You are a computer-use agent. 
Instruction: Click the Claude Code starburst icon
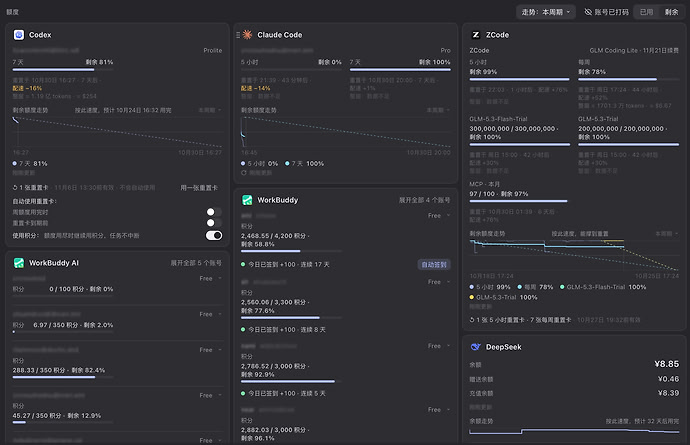[x=247, y=35]
